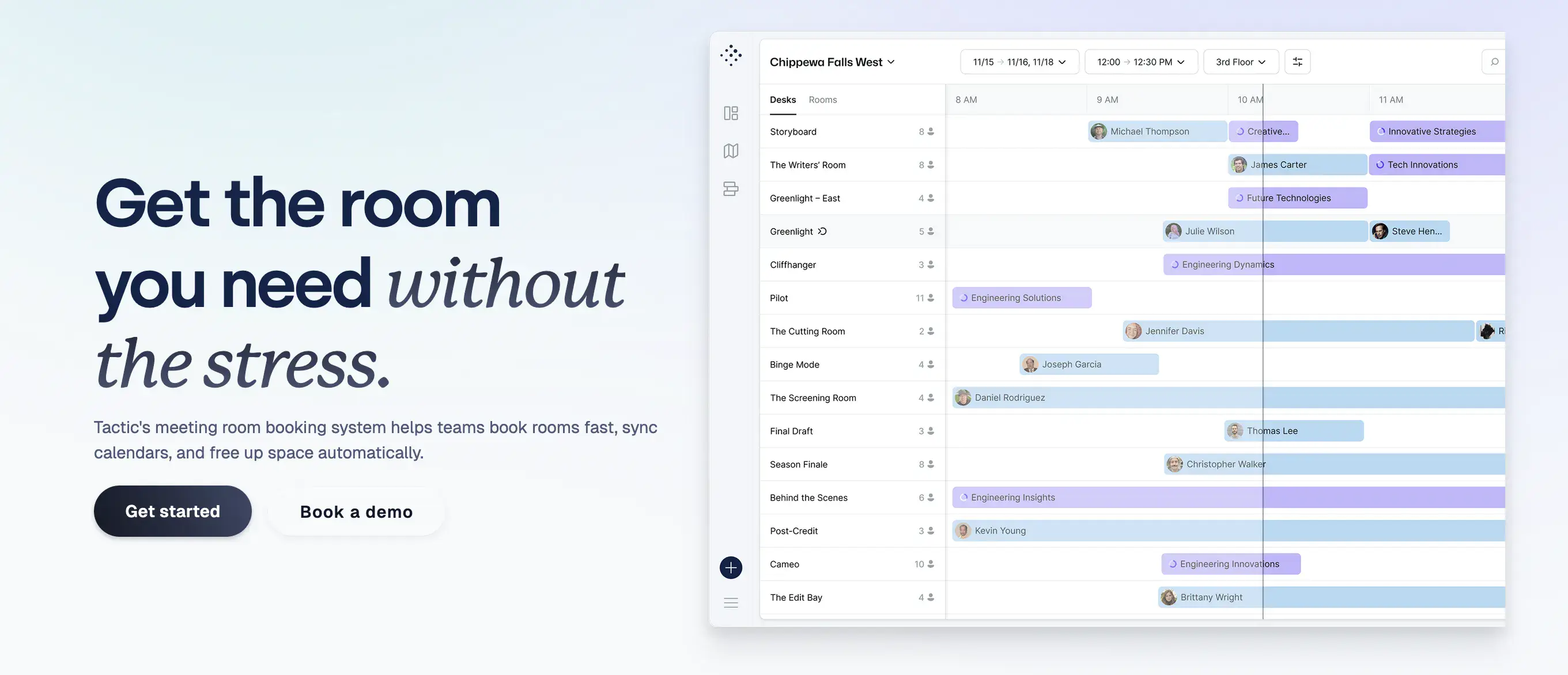Open the hamburger menu at sidebar bottom

(x=731, y=602)
